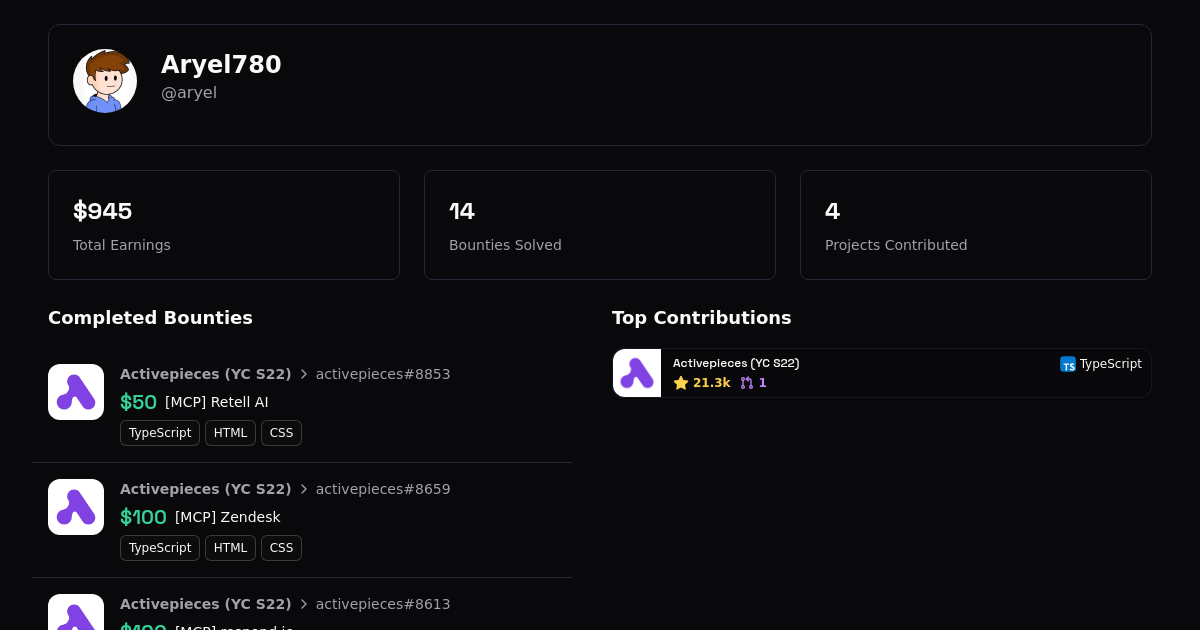Click the pull request icon in Top Contributions

pos(746,383)
